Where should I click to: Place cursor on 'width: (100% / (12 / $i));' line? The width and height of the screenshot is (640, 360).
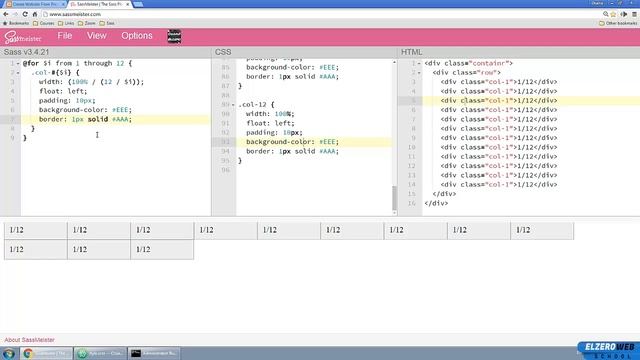91,82
